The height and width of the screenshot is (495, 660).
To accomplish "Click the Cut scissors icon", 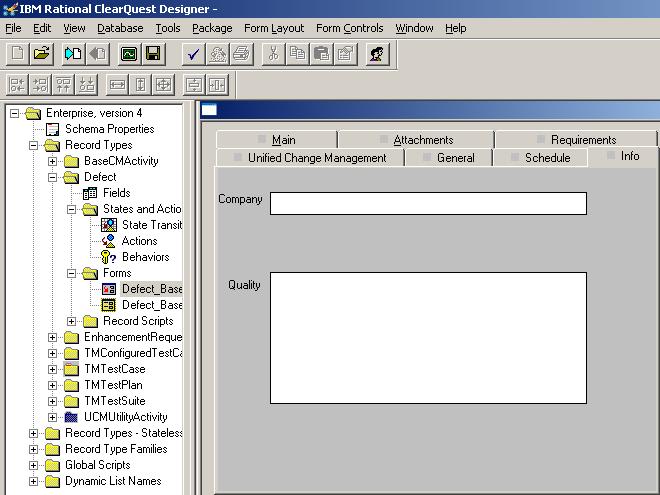I will pos(273,54).
